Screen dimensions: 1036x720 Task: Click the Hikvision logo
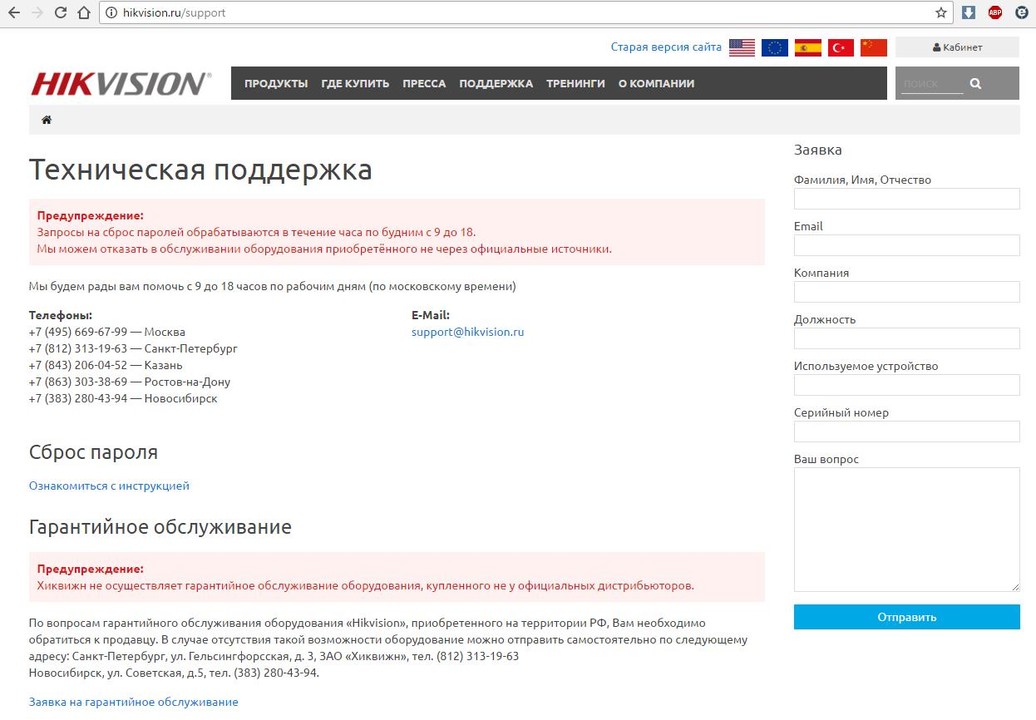point(121,84)
